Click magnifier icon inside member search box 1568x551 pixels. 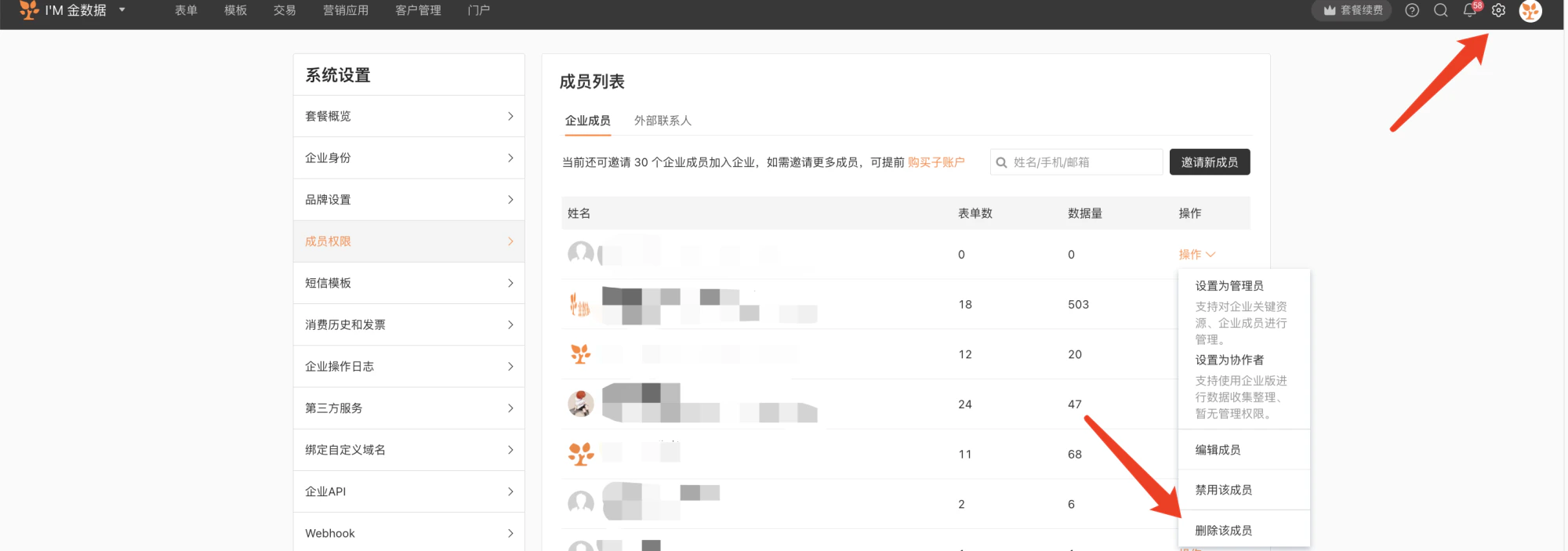tap(1001, 162)
